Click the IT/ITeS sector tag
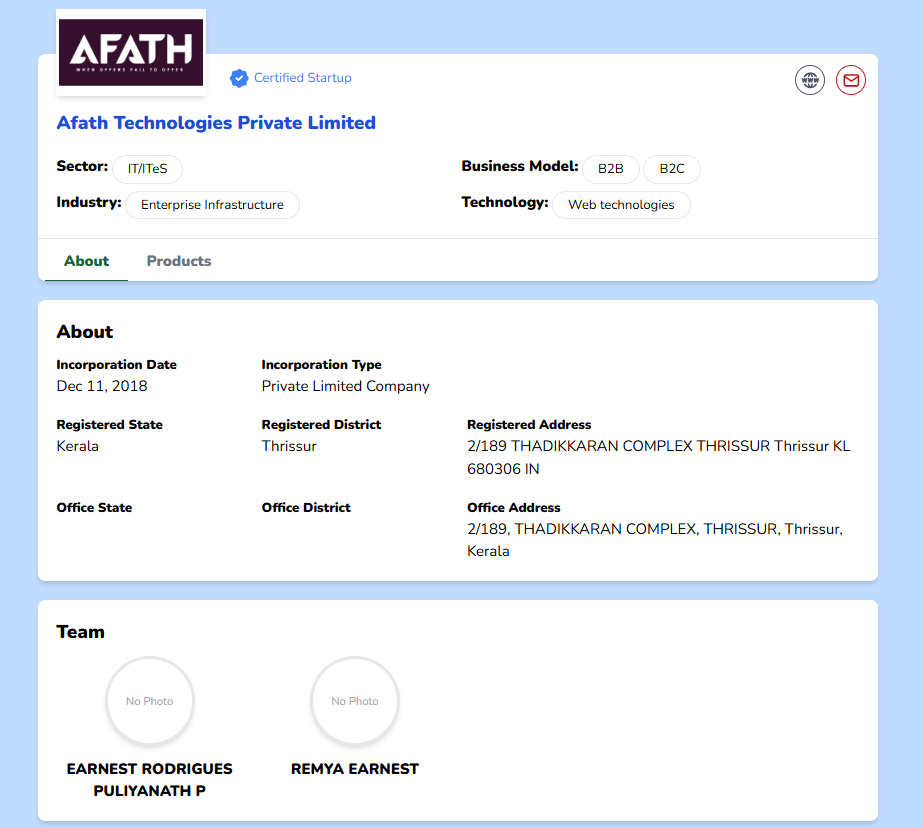The image size is (923, 828). click(147, 169)
